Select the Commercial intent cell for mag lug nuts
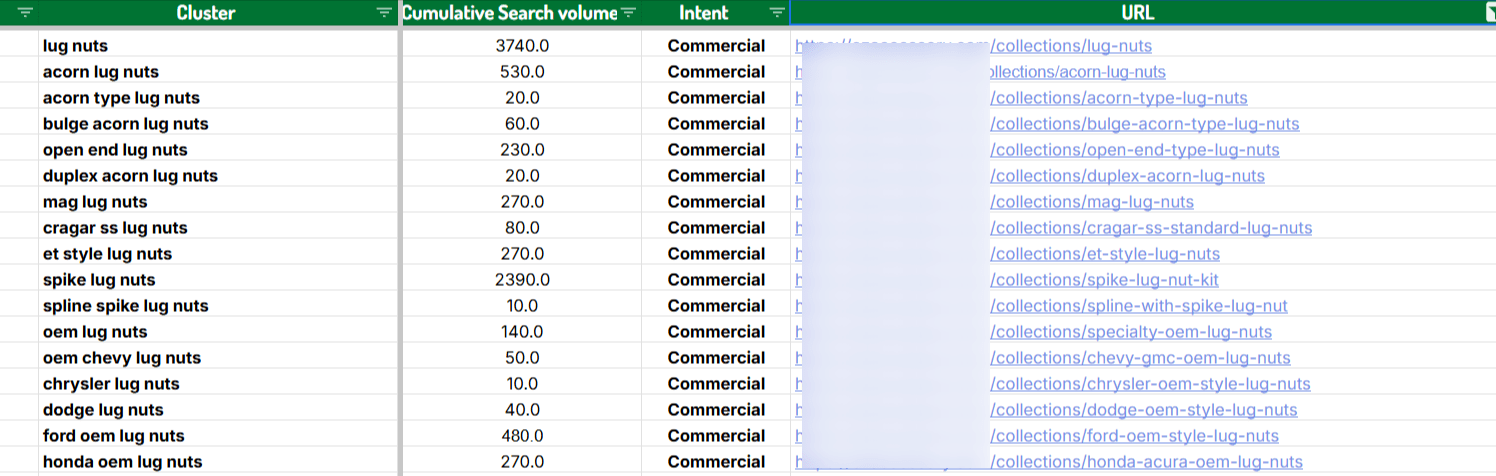Screen dimensions: 1496x476 (716, 202)
